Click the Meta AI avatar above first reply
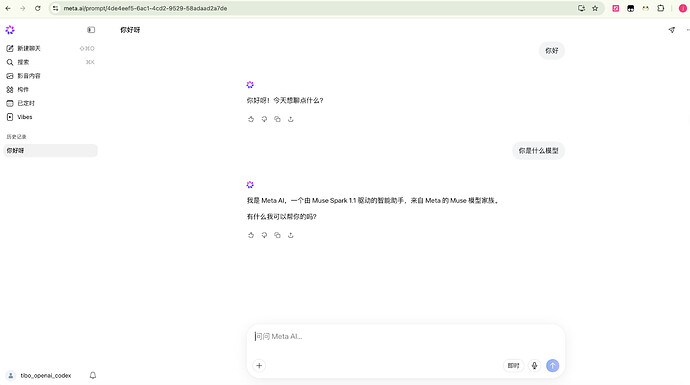 pos(250,84)
